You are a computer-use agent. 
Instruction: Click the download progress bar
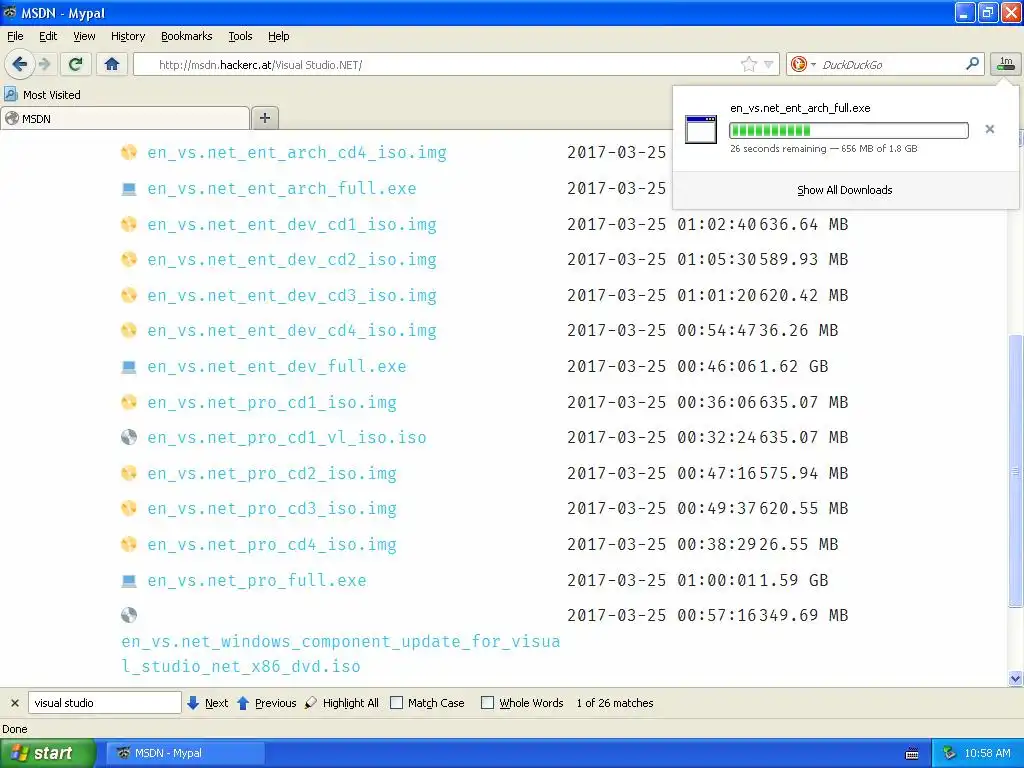pos(848,131)
